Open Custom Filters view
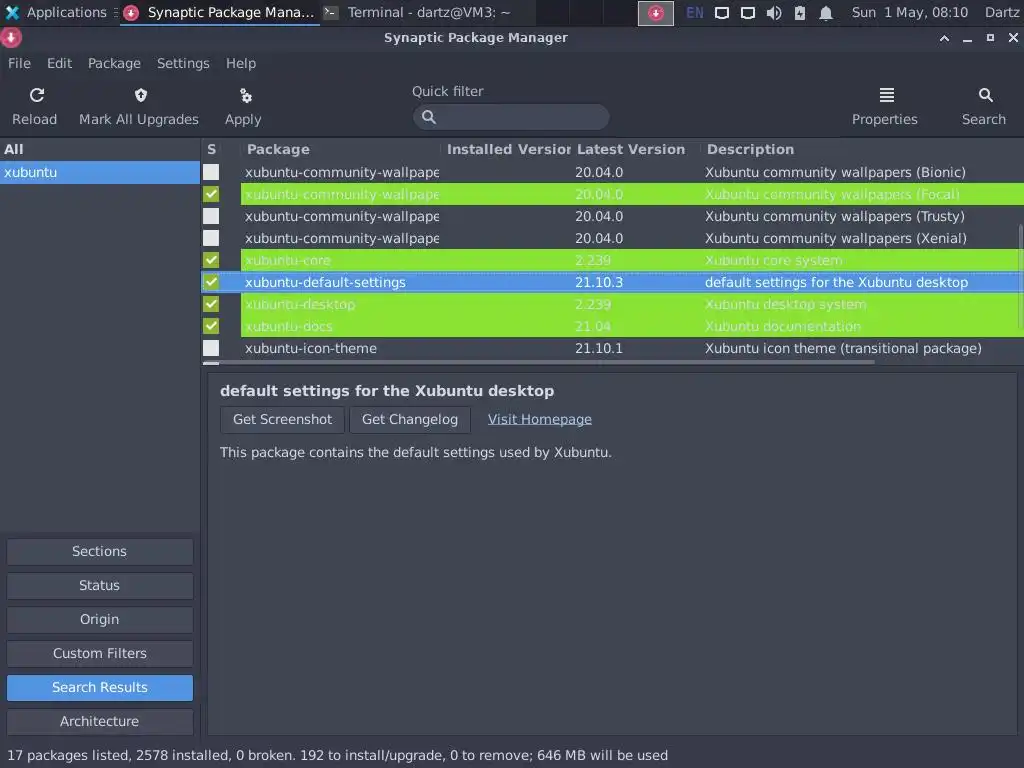1024x768 pixels. 100,653
